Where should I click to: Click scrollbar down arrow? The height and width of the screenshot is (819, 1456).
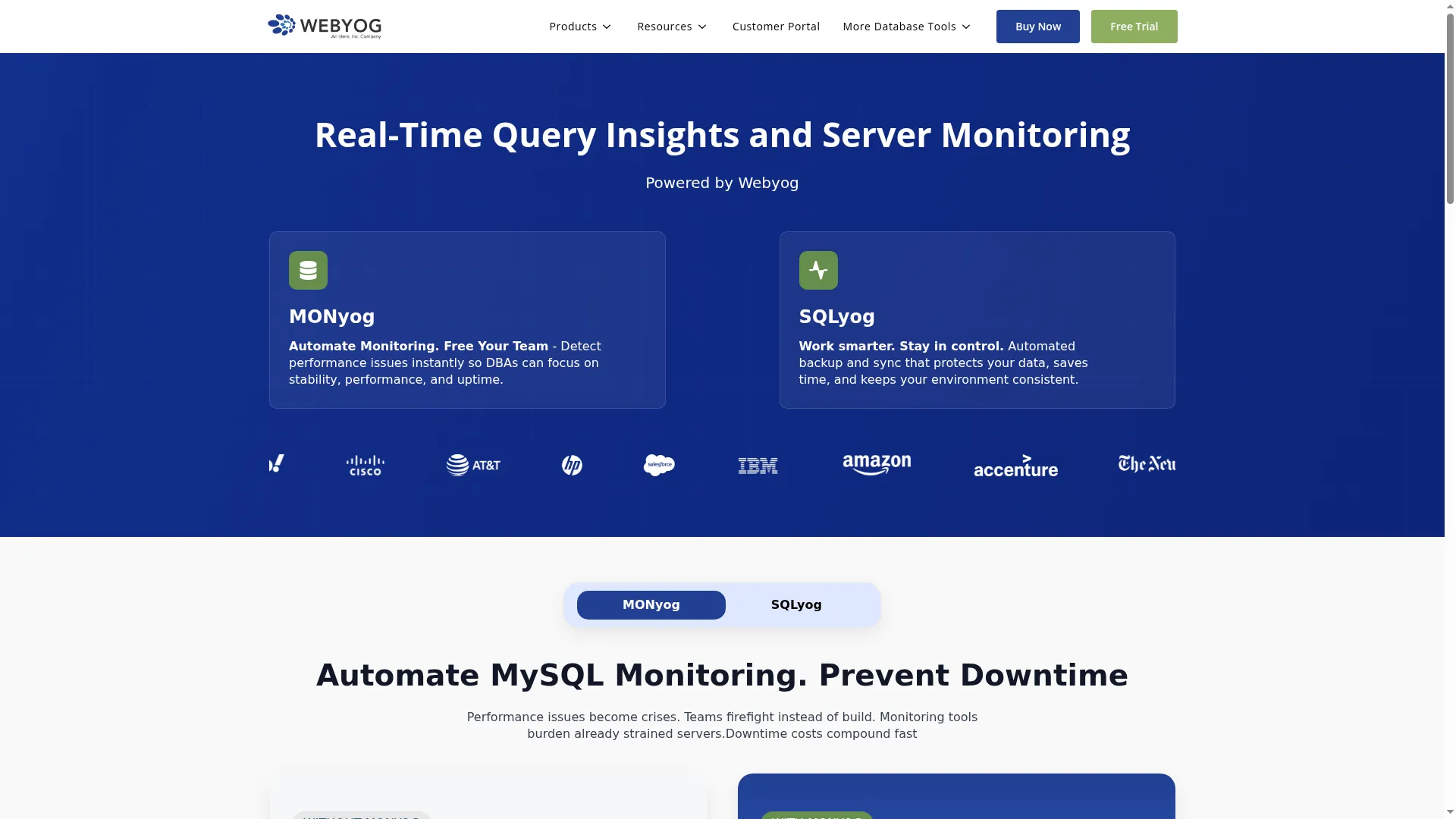[x=1450, y=812]
